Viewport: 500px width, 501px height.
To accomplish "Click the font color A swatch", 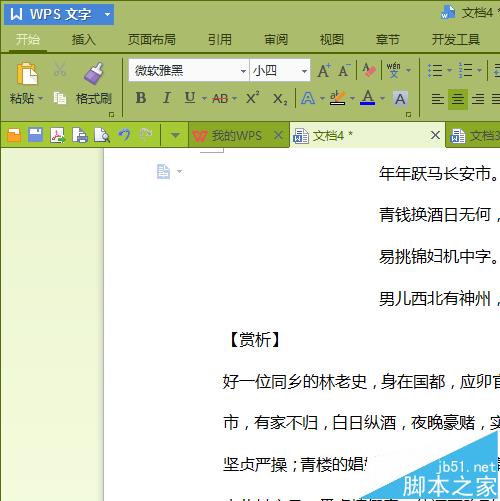I will tap(368, 98).
